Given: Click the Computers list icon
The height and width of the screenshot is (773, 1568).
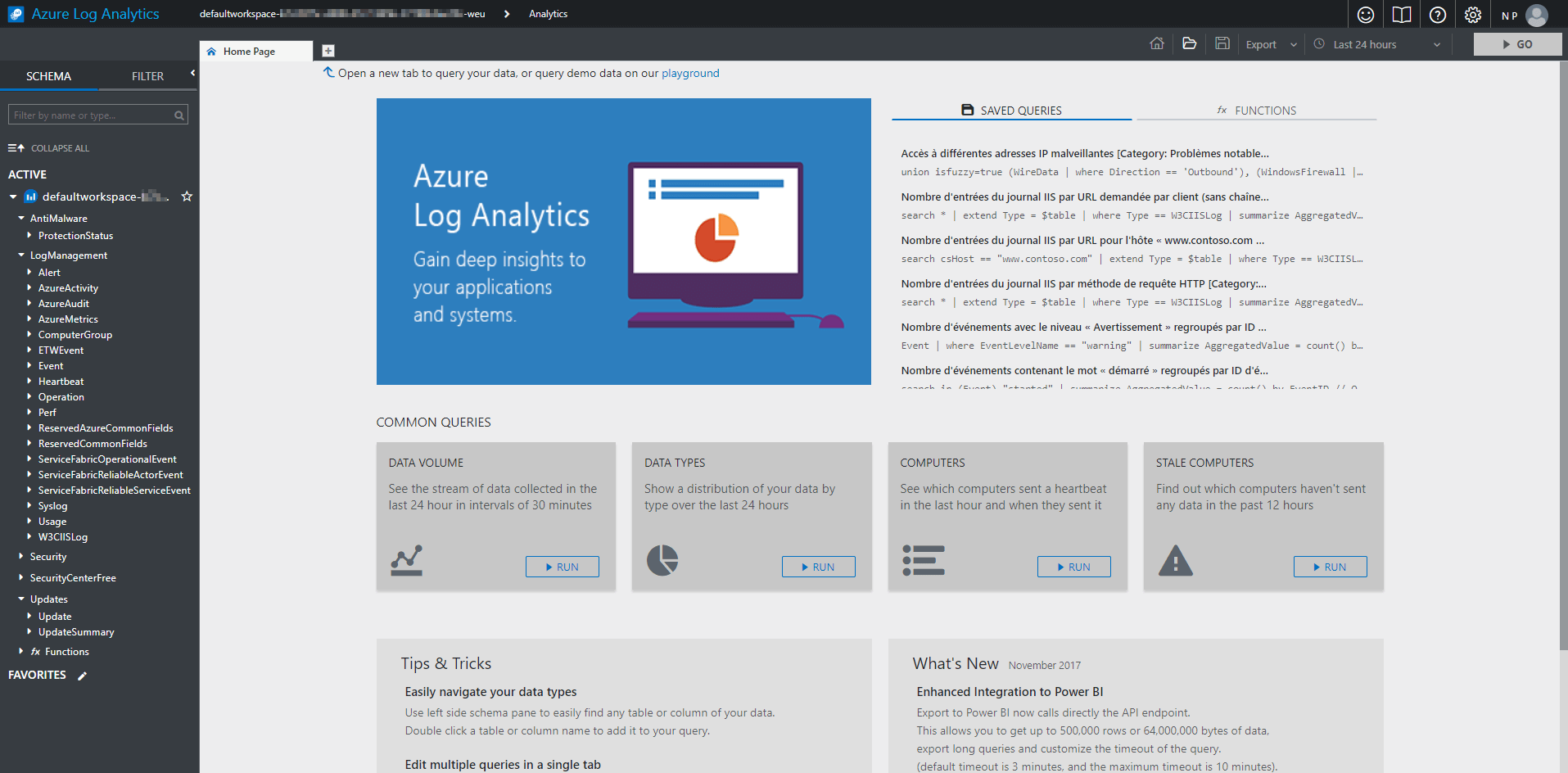Looking at the screenshot, I should point(924,560).
